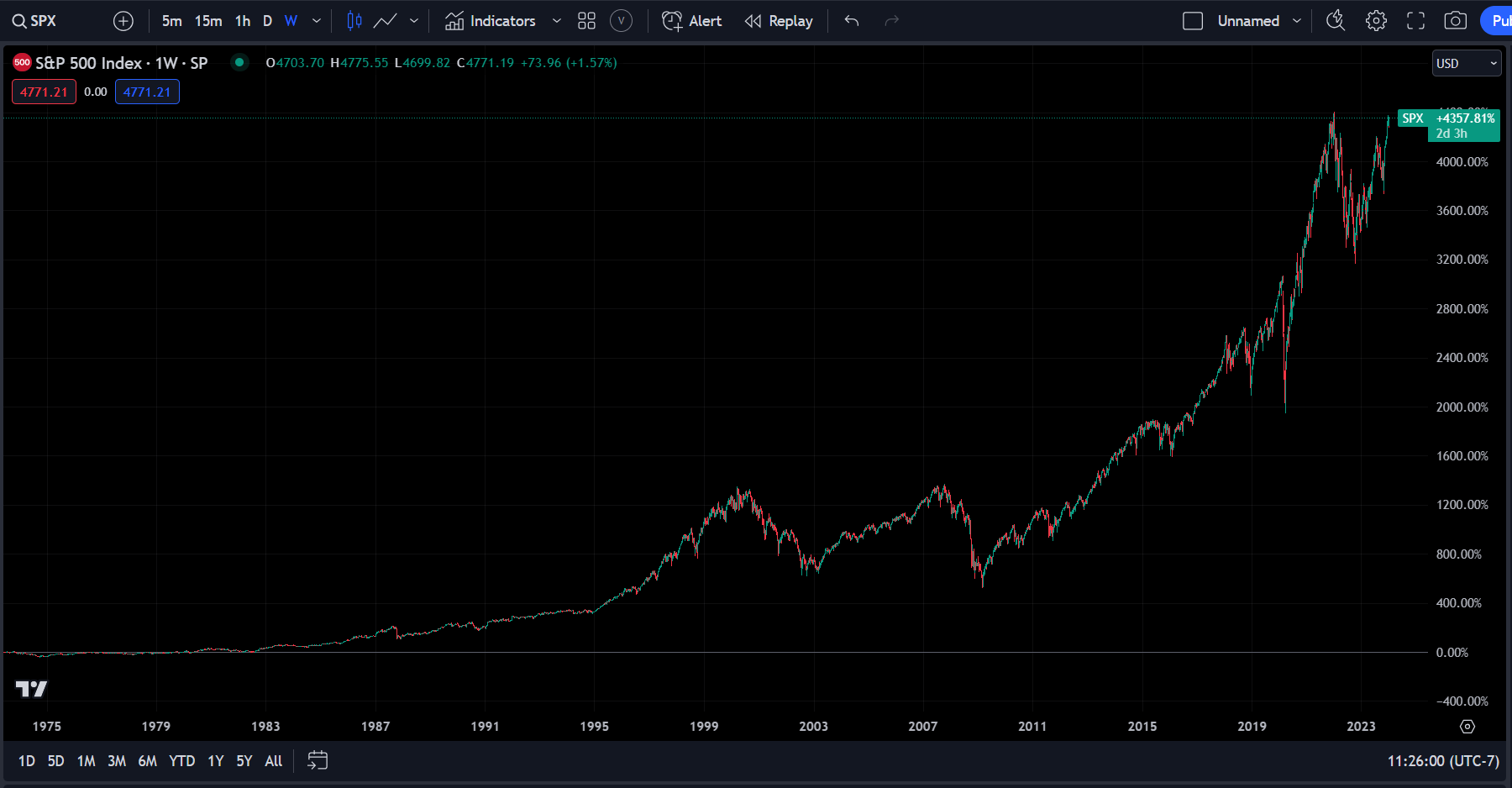Select the 15m timeframe
1512x788 pixels.
click(208, 21)
